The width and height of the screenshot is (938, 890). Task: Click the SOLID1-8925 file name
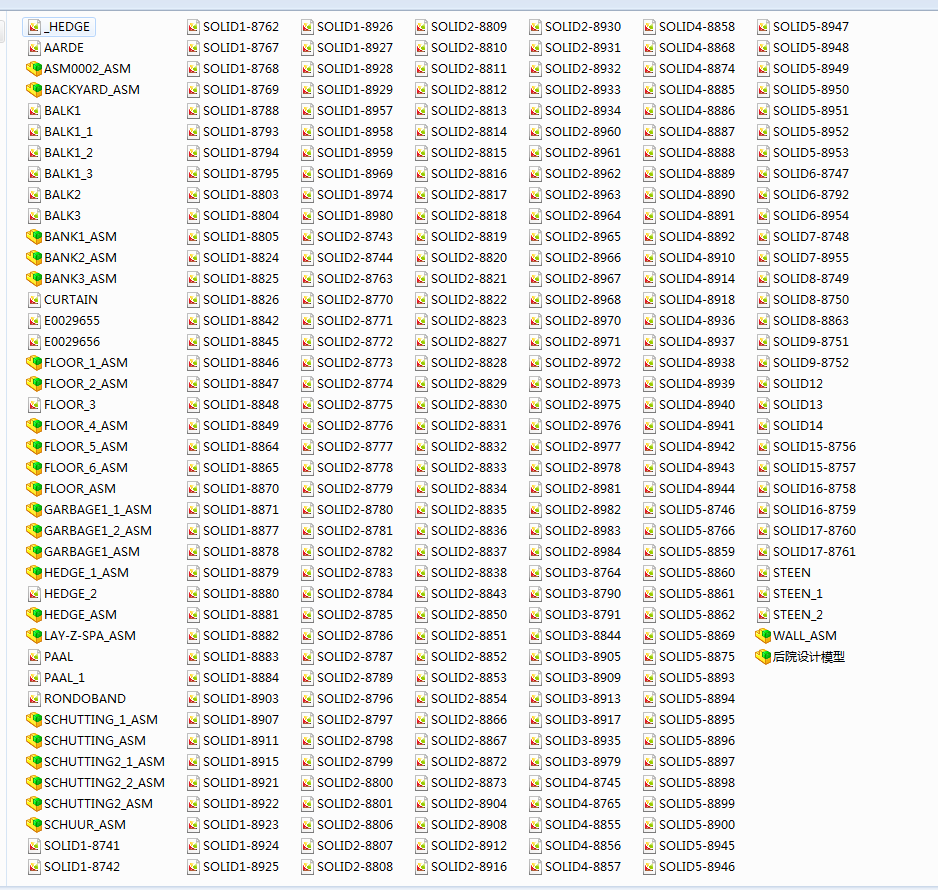[x=241, y=867]
